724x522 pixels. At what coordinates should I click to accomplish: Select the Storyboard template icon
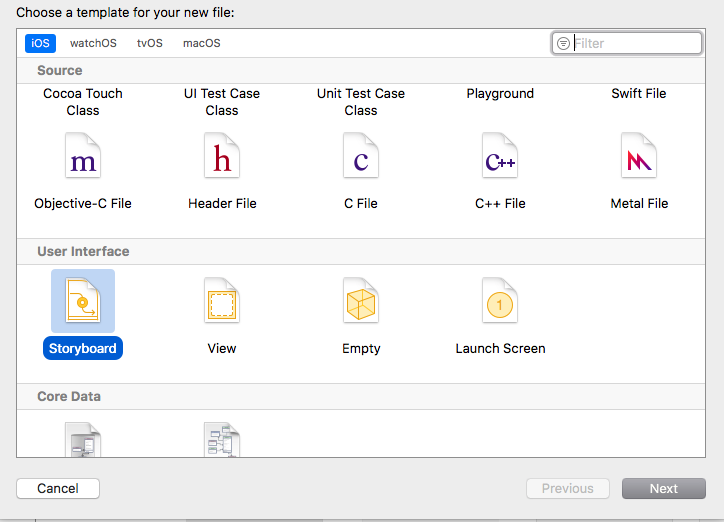pyautogui.click(x=83, y=301)
